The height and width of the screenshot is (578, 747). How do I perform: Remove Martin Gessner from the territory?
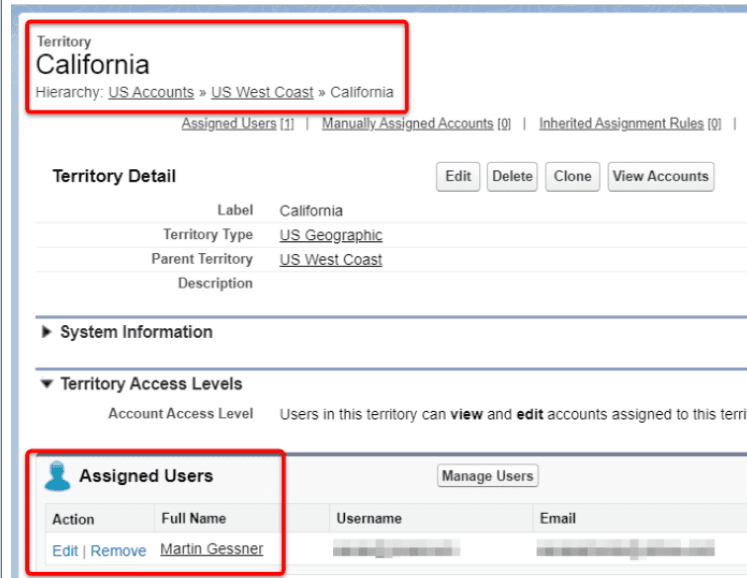coord(118,551)
